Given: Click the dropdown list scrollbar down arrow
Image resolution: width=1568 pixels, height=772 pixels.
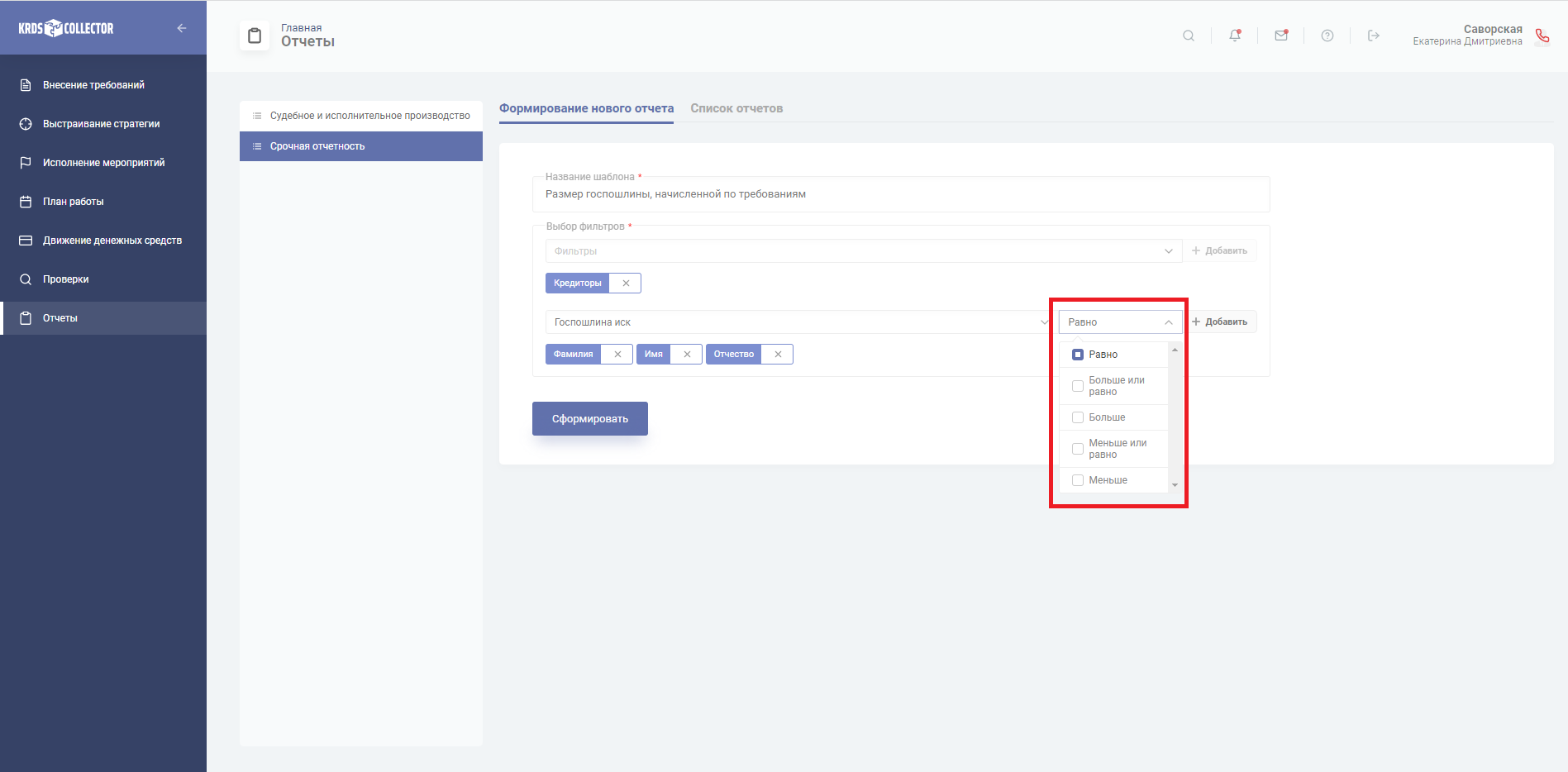Looking at the screenshot, I should (1175, 486).
